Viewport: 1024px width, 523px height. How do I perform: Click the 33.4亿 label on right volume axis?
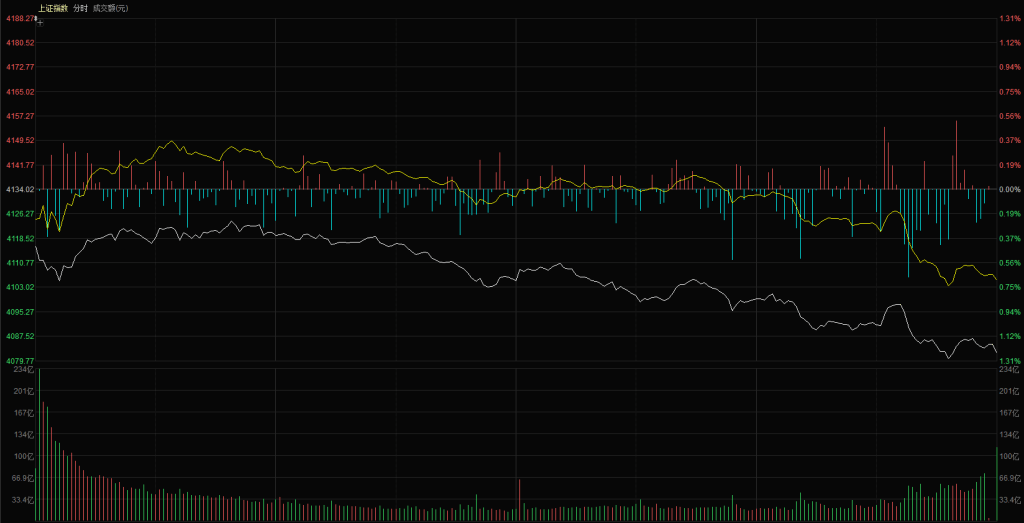click(x=1008, y=499)
